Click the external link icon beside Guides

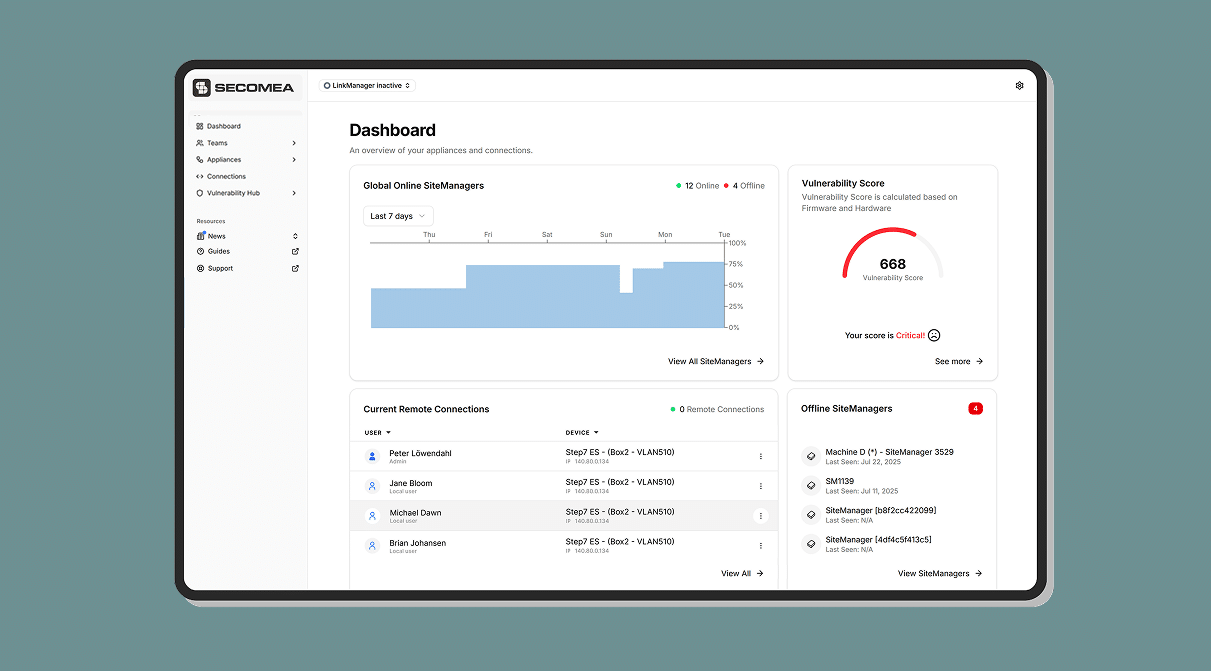pos(295,252)
